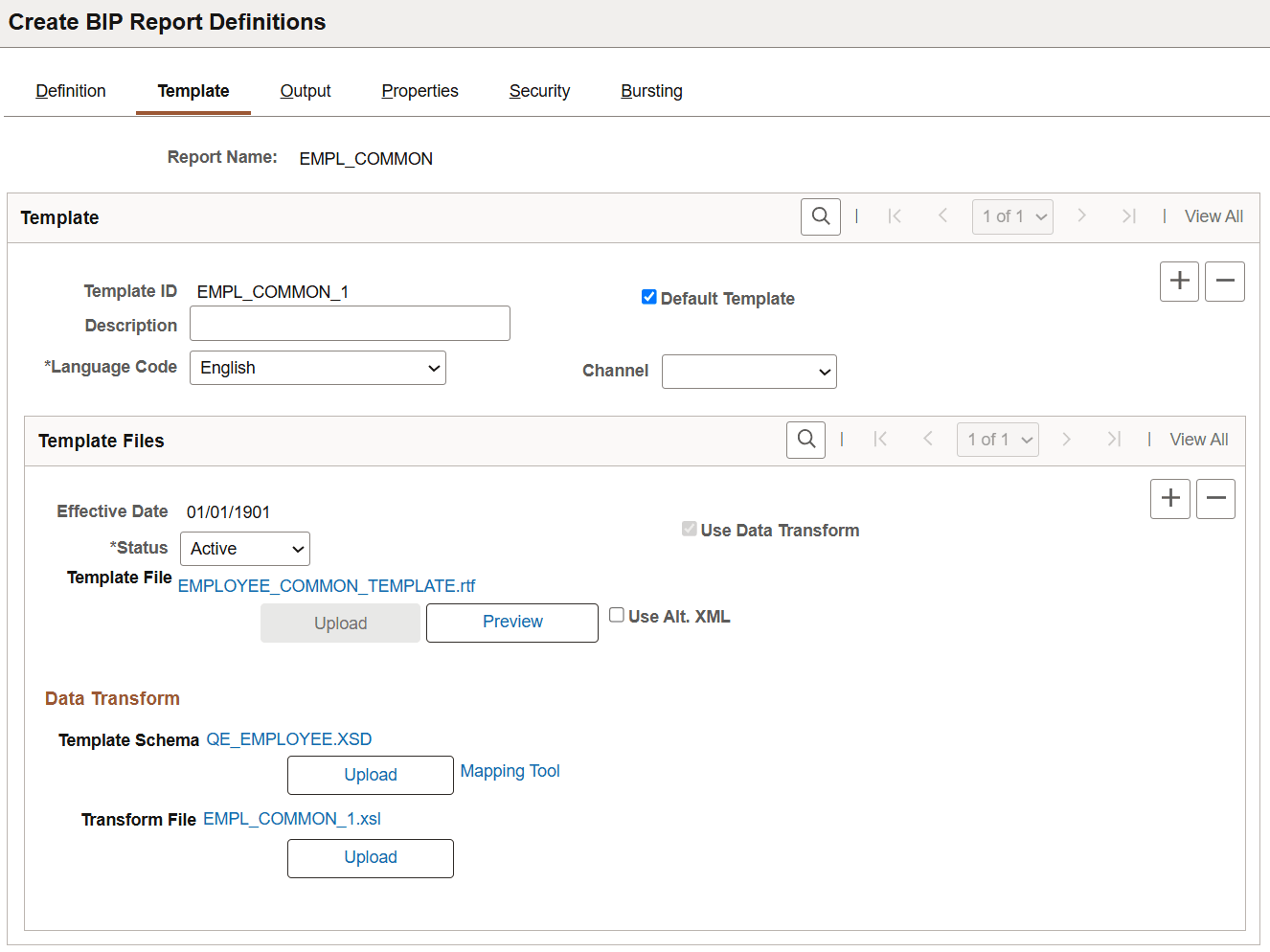Image resolution: width=1270 pixels, height=952 pixels.
Task: Remove the Template Files entry with minus icon
Action: point(1215,498)
